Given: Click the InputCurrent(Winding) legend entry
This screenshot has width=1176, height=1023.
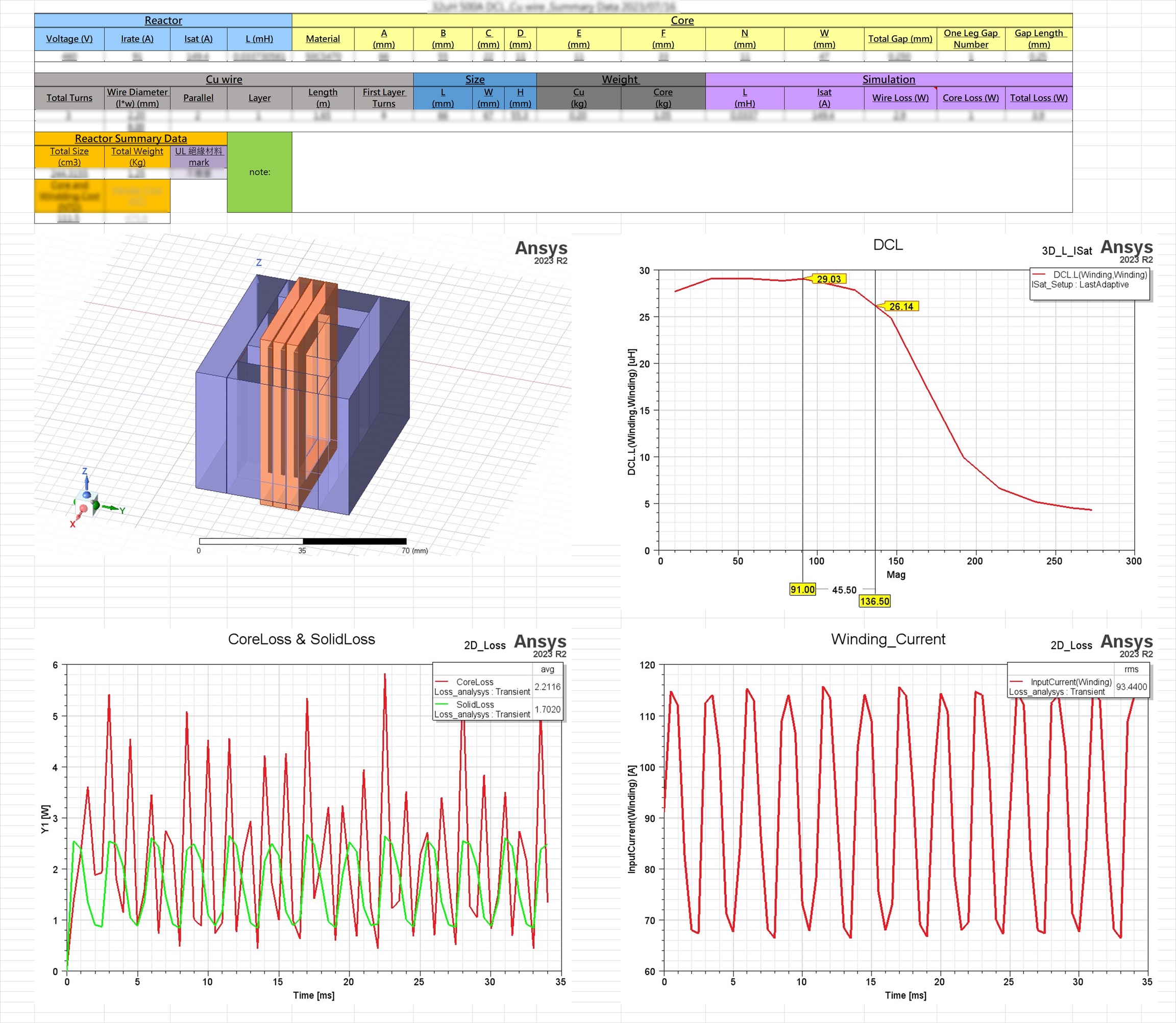Looking at the screenshot, I should click(x=1070, y=682).
